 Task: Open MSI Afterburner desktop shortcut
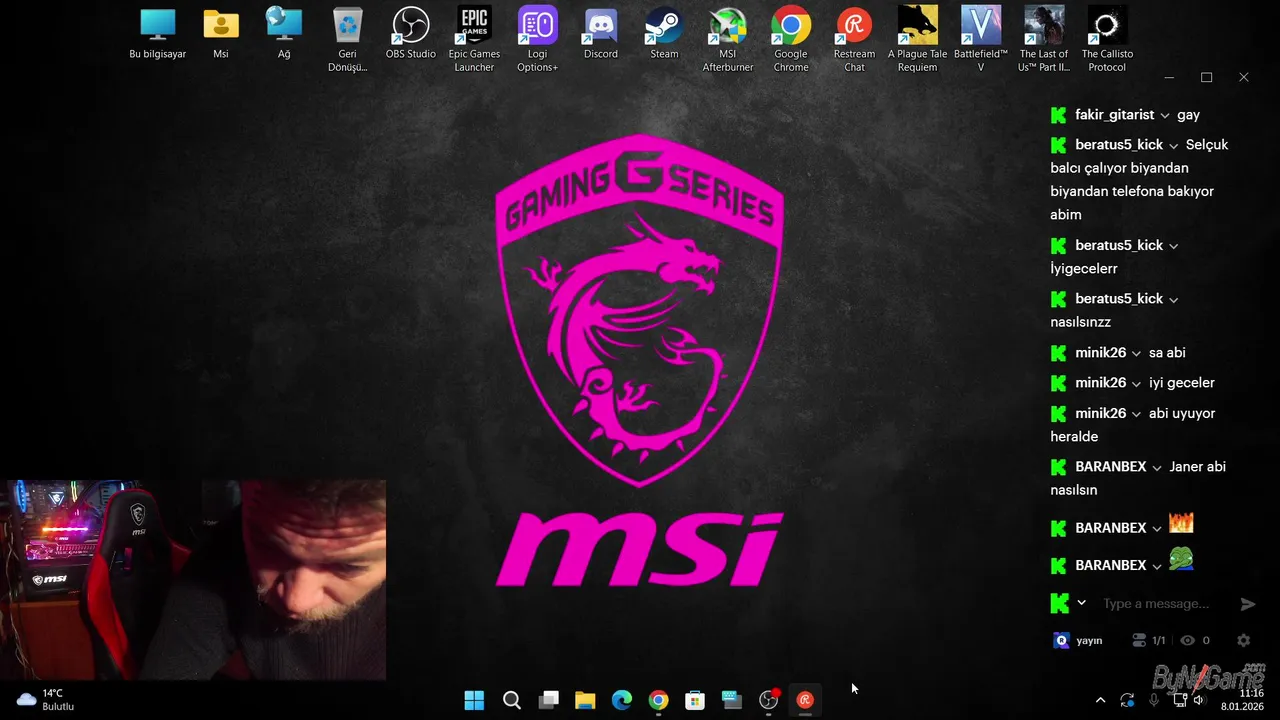tap(728, 40)
